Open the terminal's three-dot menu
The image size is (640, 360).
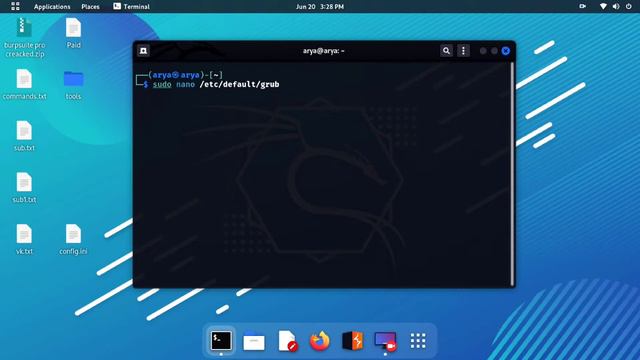click(x=463, y=51)
